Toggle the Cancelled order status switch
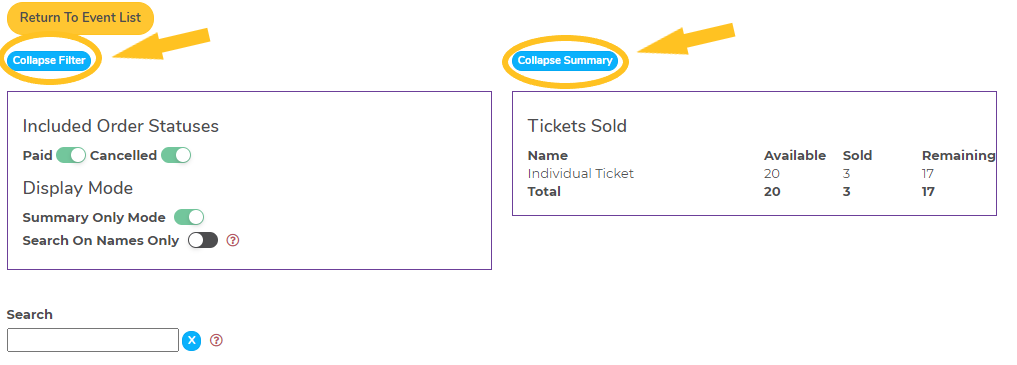 [176, 156]
